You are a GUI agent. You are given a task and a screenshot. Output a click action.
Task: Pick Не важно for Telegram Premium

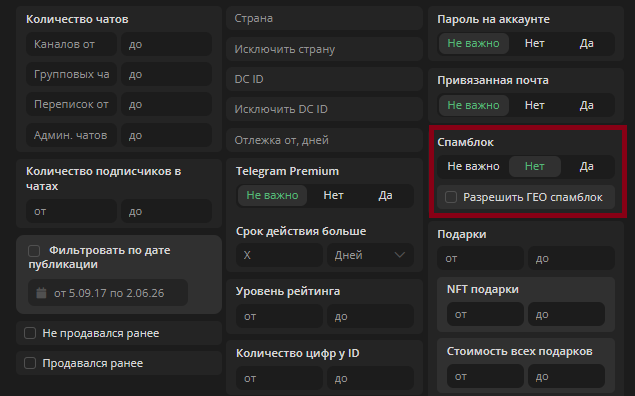coord(272,196)
